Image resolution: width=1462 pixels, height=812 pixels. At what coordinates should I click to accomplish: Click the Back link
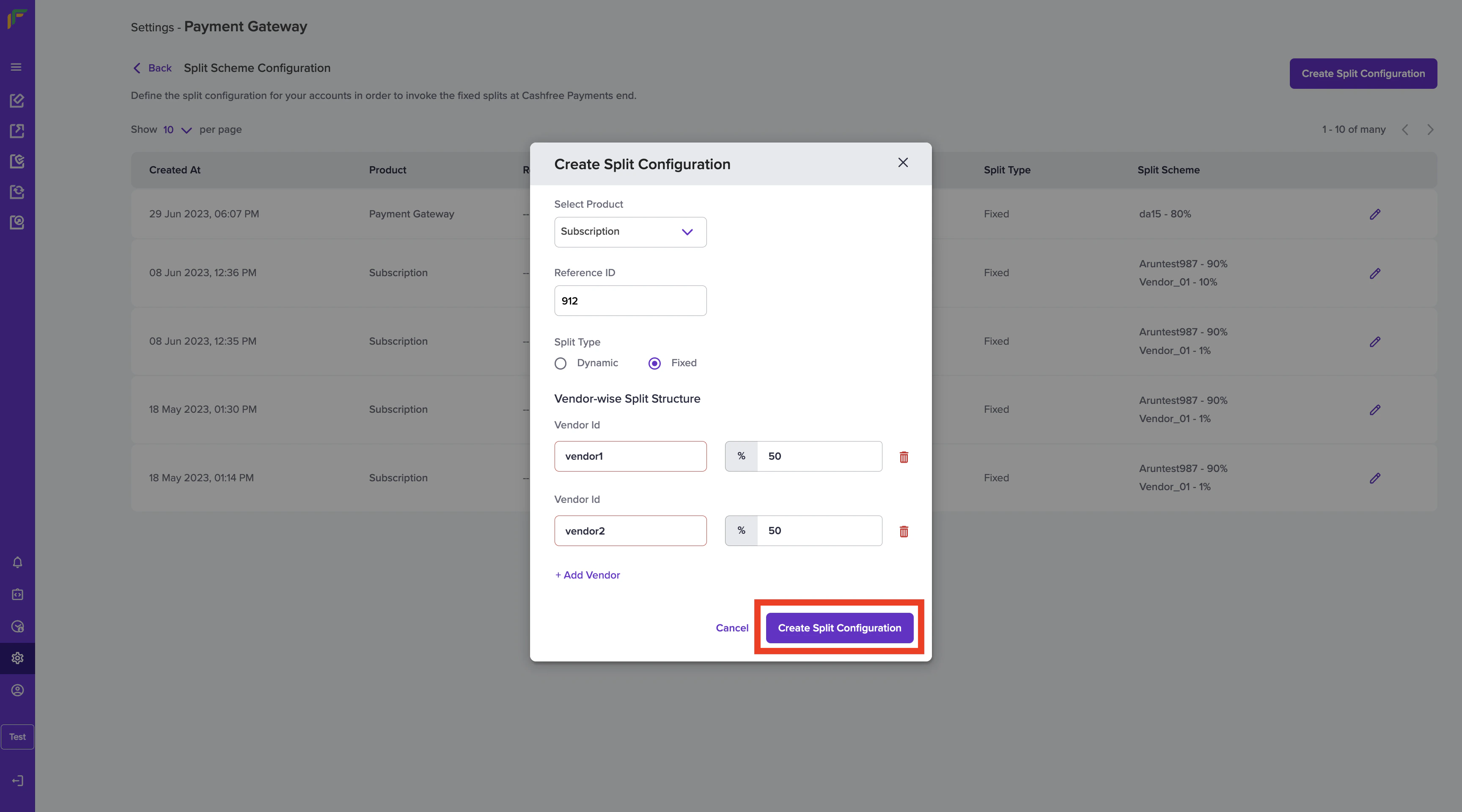tap(152, 68)
